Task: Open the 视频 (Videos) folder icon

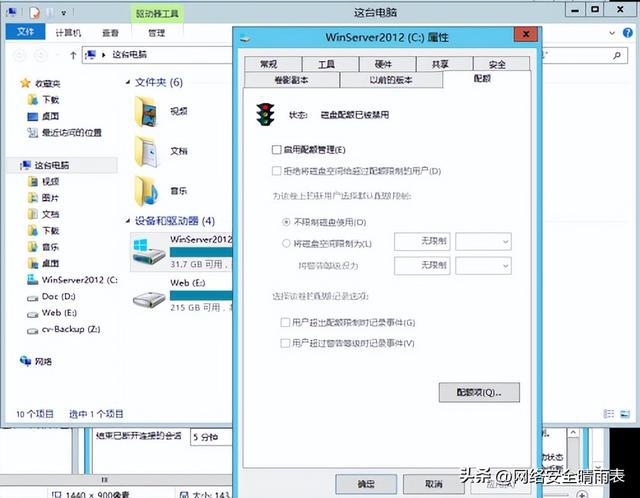Action: [x=146, y=108]
